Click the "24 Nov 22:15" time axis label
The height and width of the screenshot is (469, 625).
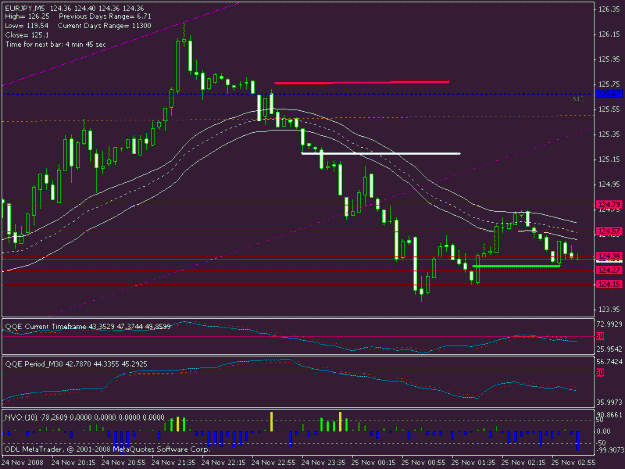click(224, 462)
